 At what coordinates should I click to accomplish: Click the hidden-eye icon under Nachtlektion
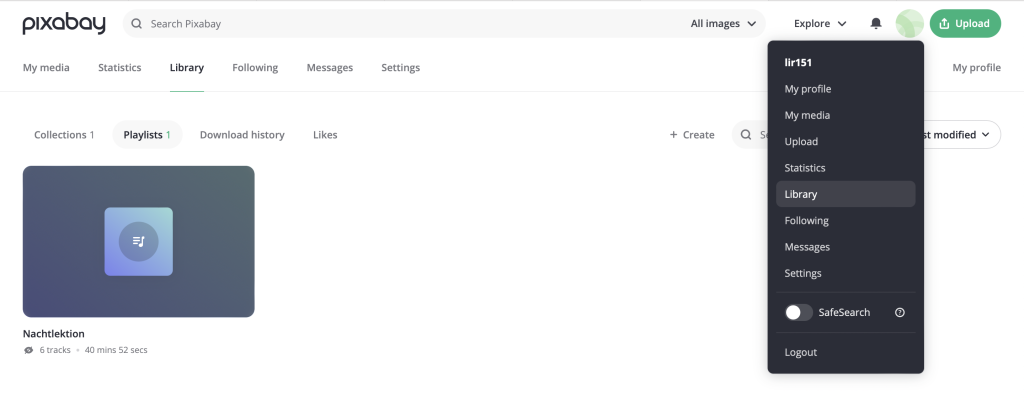tap(29, 350)
